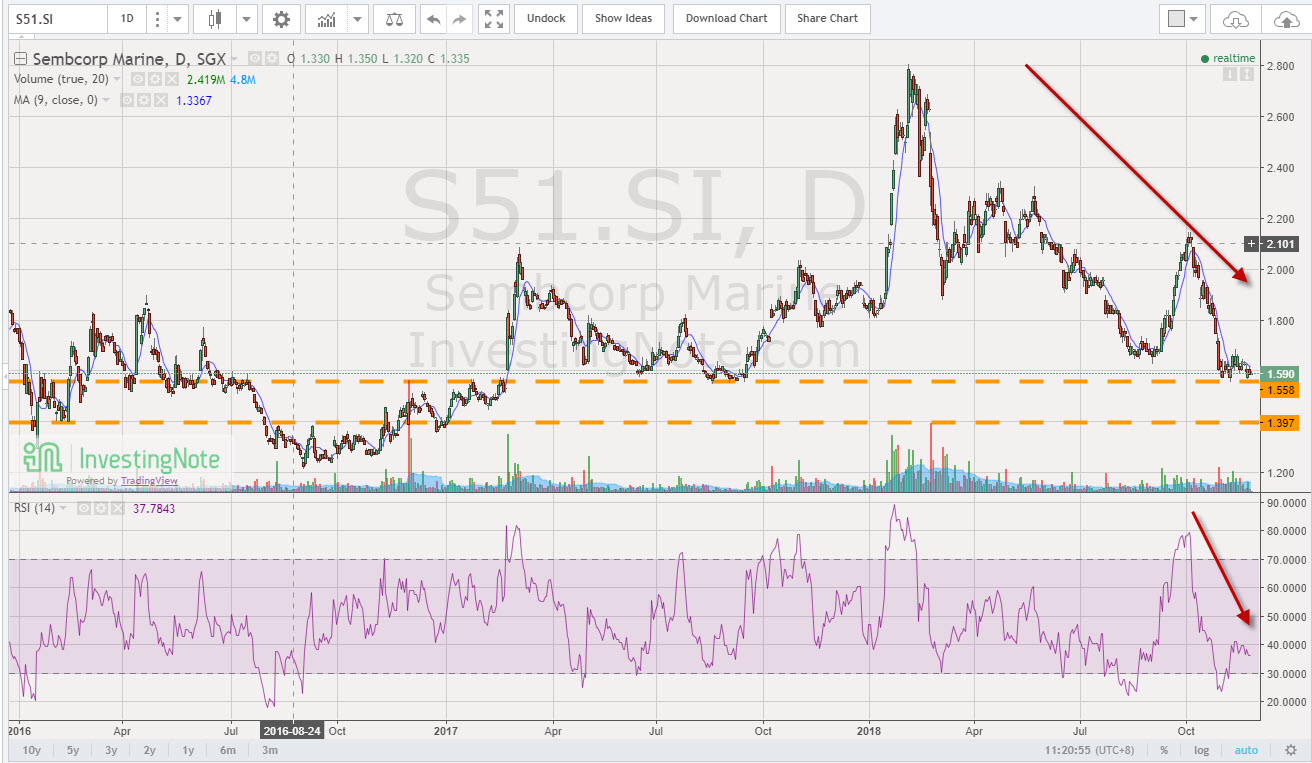Screen dimensions: 1312x763
Task: Undo the last chart action
Action: click(x=434, y=18)
